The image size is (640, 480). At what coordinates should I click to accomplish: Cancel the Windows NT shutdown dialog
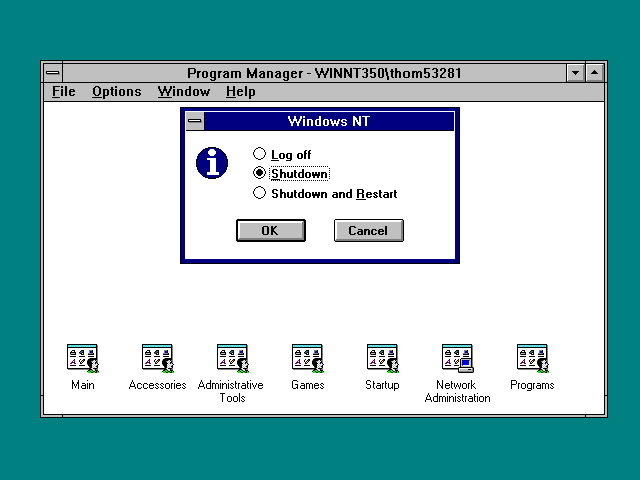(x=368, y=231)
